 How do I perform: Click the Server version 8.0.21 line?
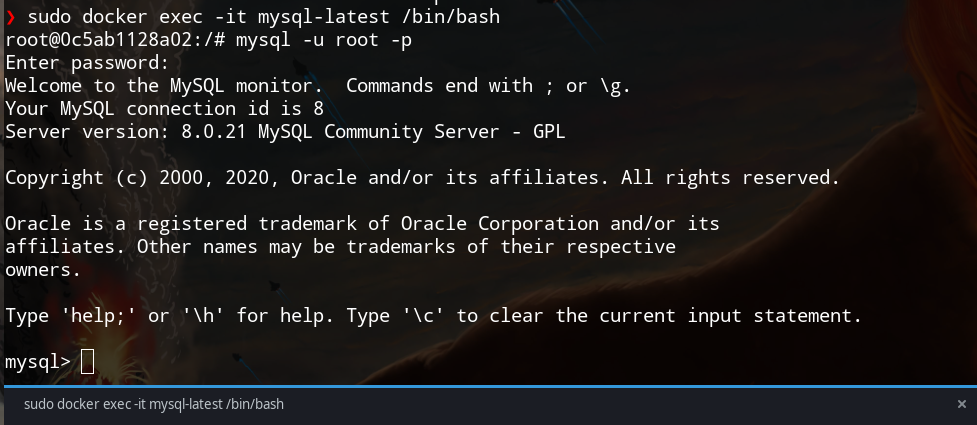pos(285,132)
